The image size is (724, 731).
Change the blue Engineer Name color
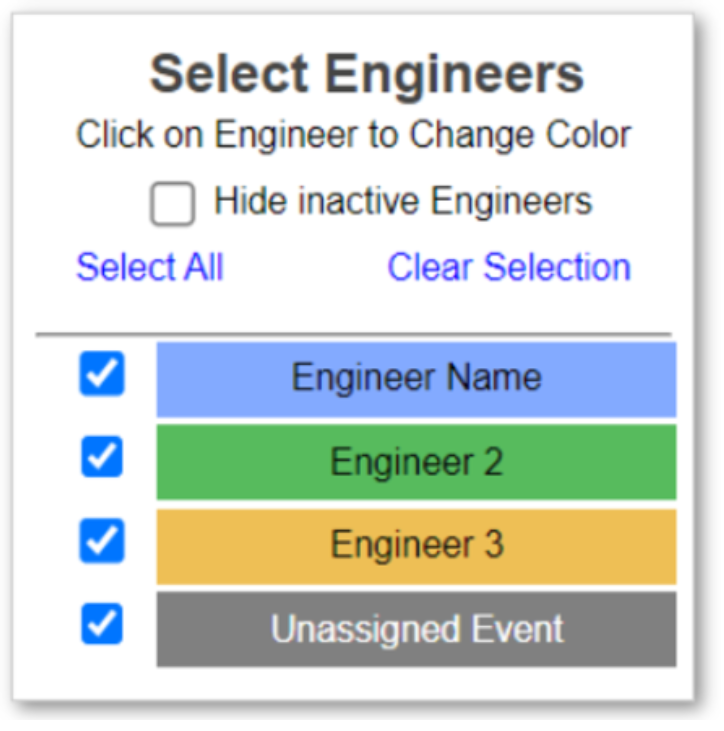tap(416, 378)
